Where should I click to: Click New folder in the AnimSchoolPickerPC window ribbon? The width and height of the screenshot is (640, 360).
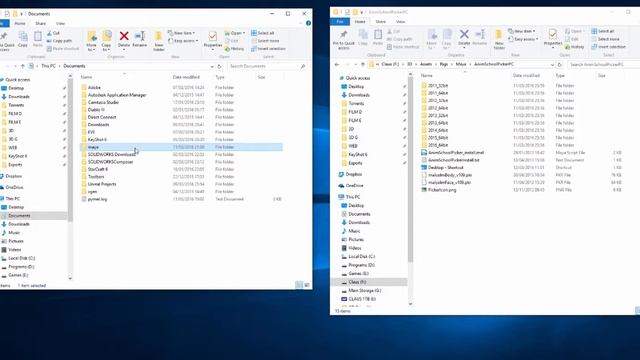(x=499, y=40)
